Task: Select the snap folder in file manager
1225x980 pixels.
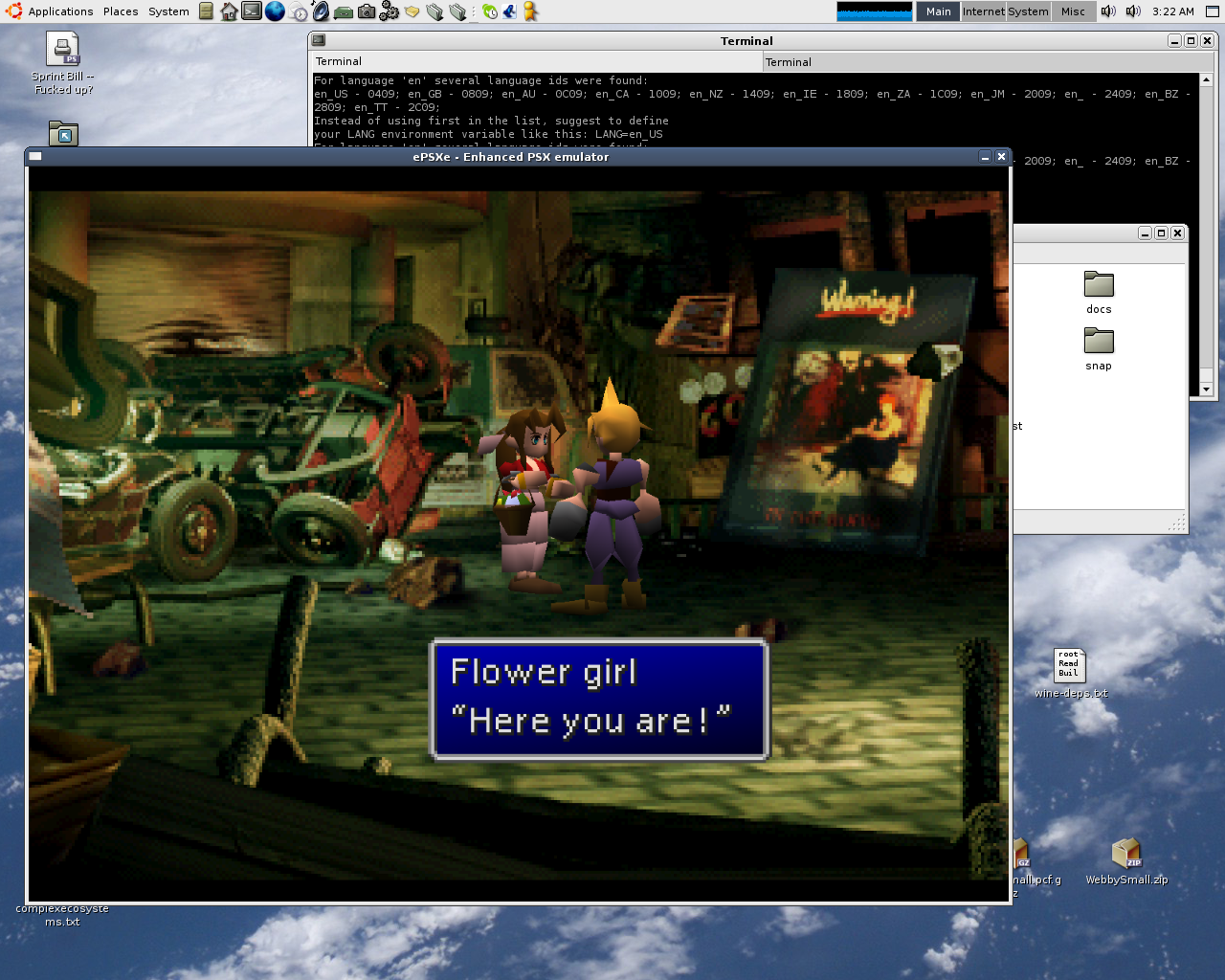Action: tap(1099, 348)
